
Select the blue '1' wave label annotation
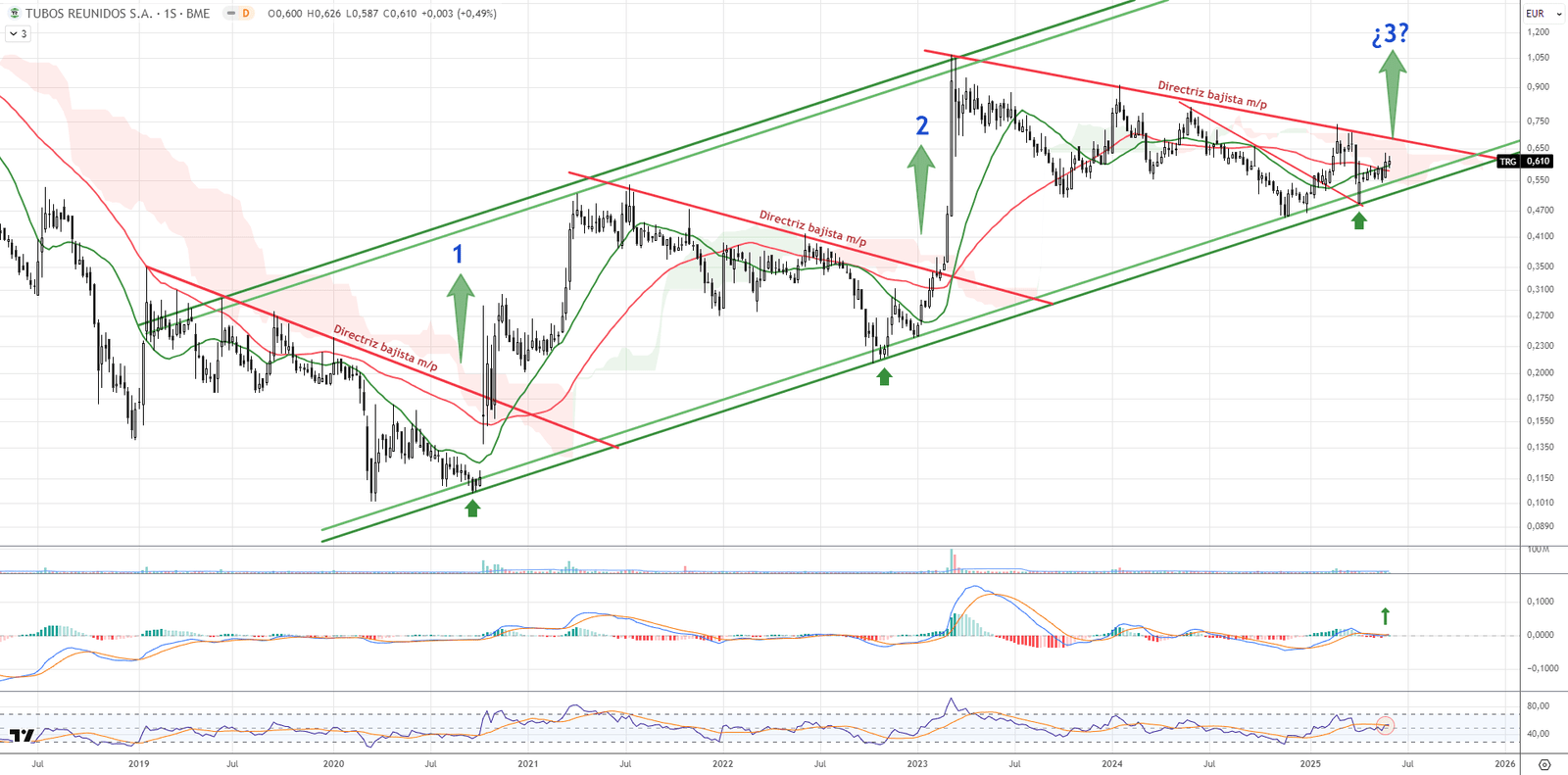click(x=458, y=254)
